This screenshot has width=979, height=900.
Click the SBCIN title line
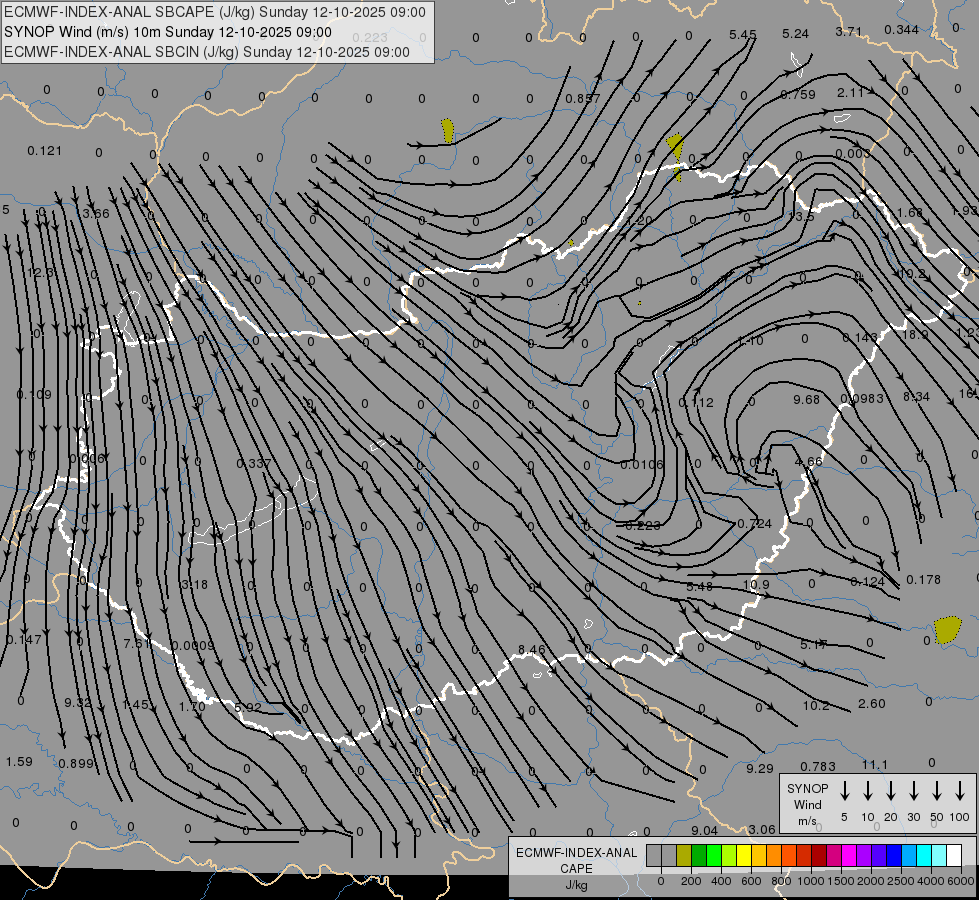[x=207, y=52]
